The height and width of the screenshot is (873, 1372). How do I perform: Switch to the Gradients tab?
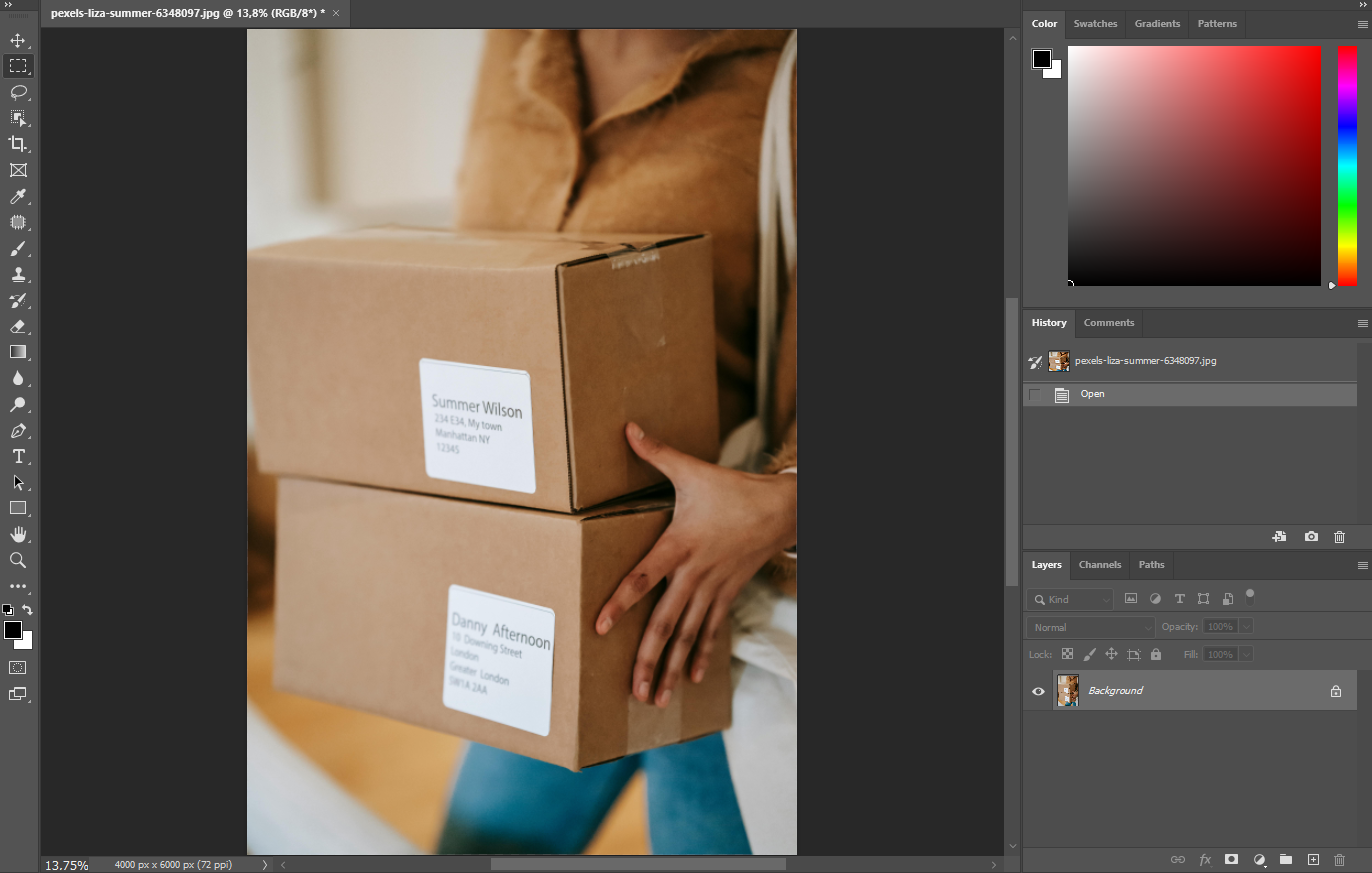[x=1157, y=23]
